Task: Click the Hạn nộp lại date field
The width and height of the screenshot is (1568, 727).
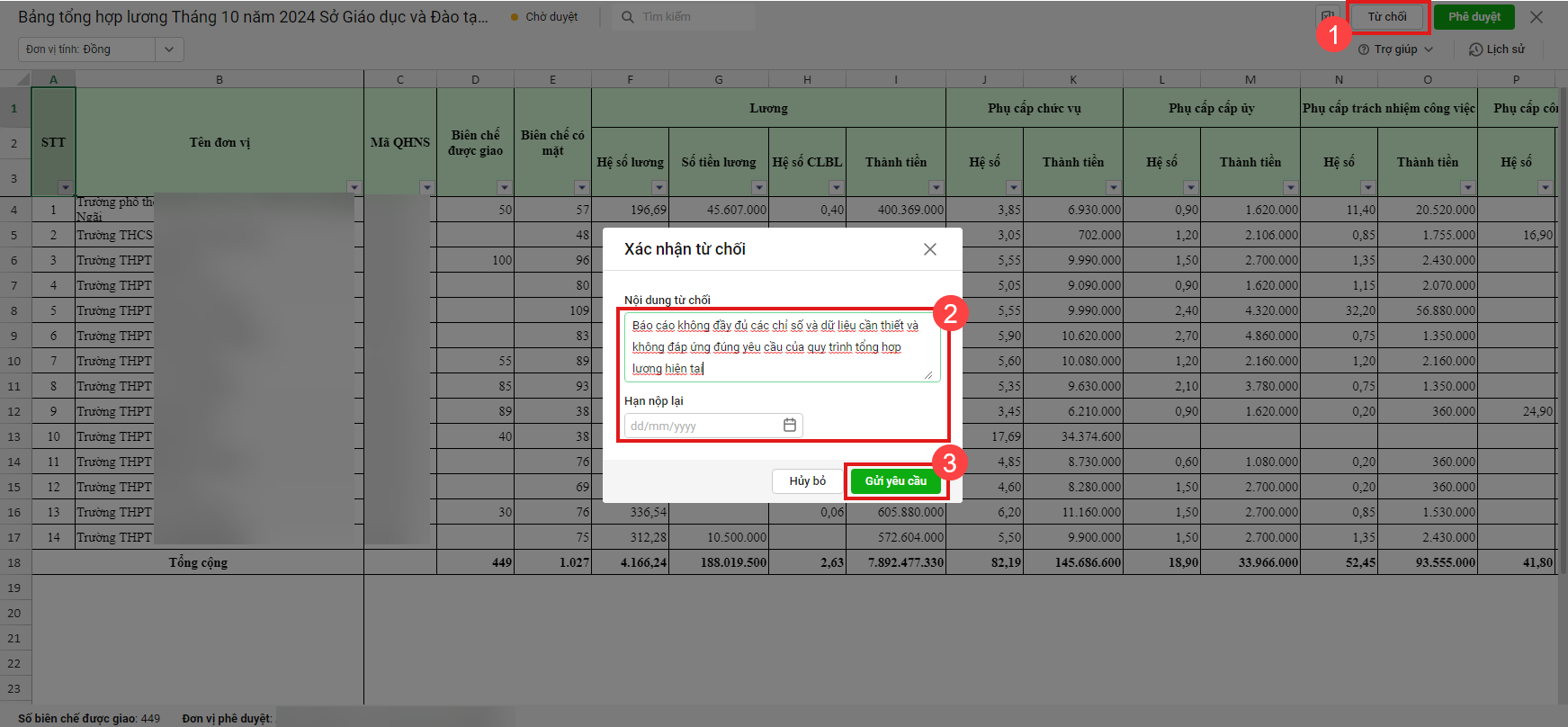Action: tap(703, 426)
